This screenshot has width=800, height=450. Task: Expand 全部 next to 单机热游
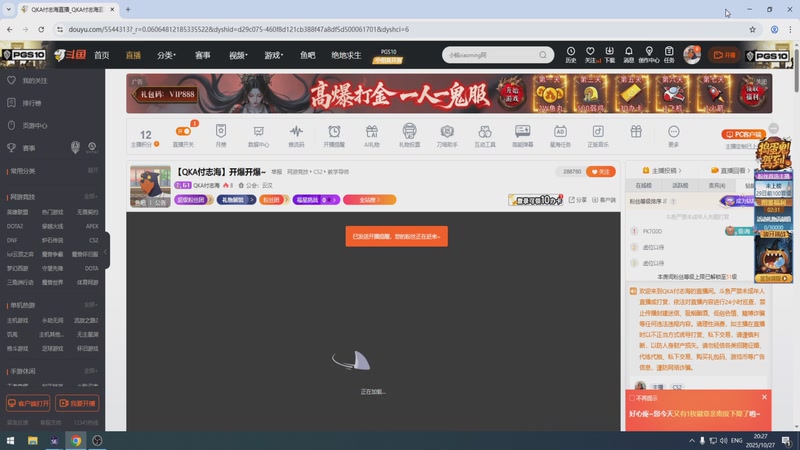pos(90,305)
